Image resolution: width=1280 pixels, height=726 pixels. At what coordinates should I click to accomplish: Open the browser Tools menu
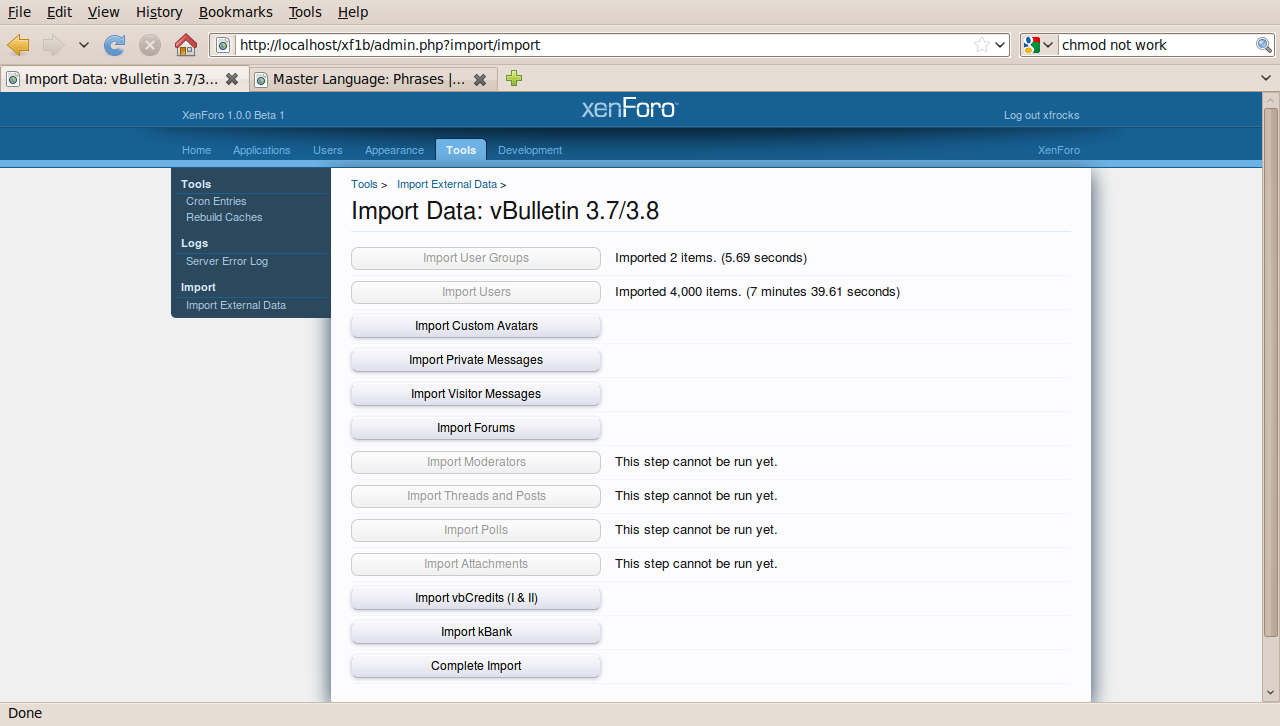click(x=305, y=12)
